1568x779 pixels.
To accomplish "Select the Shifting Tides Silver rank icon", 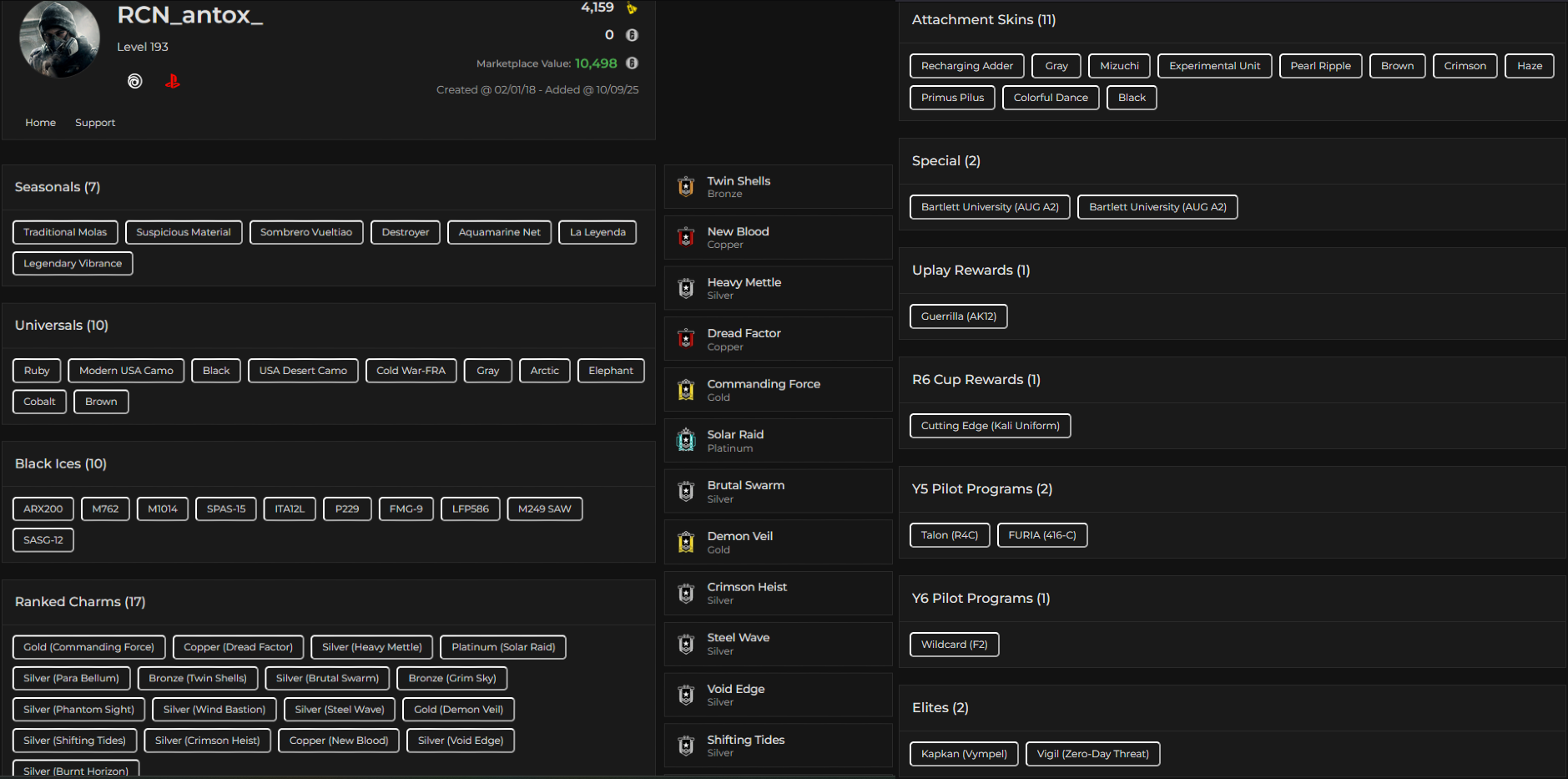I will (686, 746).
